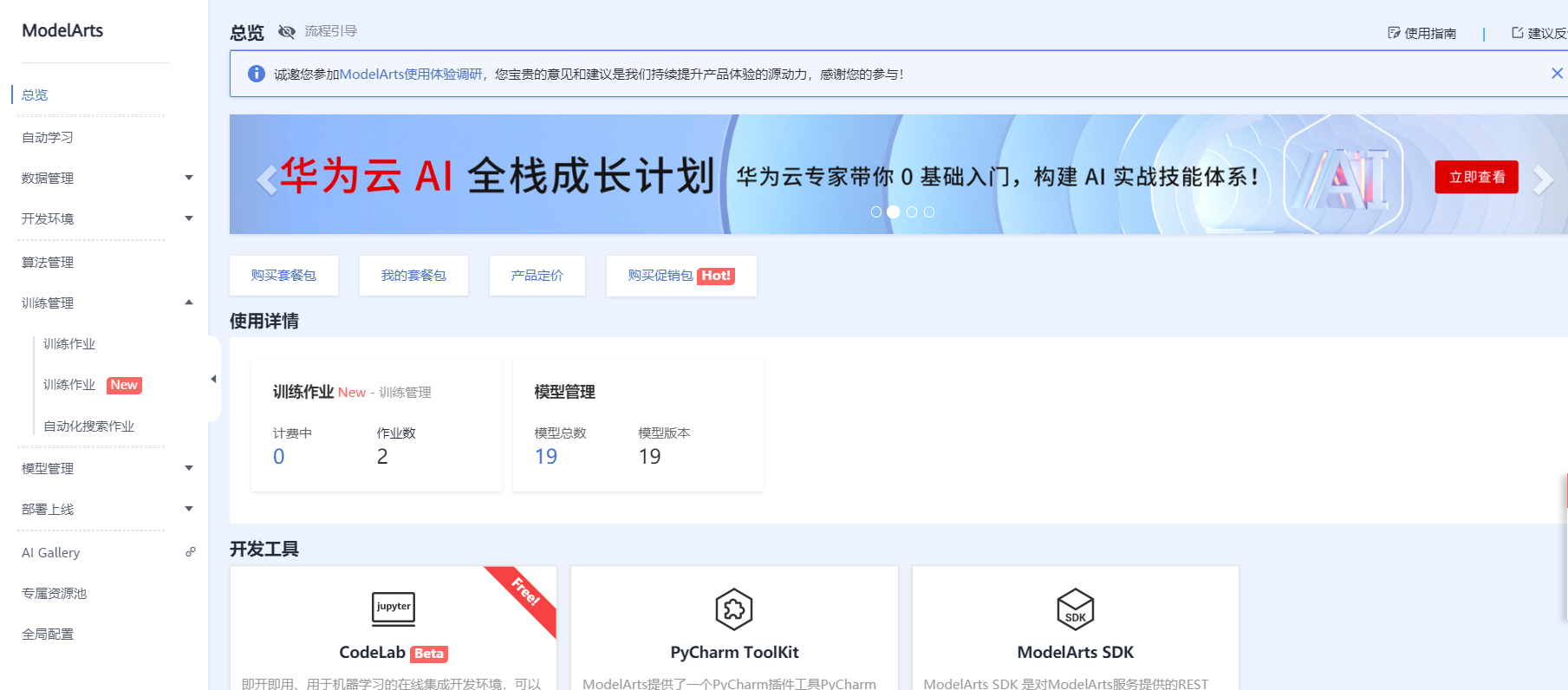Viewport: 1568px width, 690px height.
Task: Open the CodeLab Beta card title
Action: pos(394,653)
